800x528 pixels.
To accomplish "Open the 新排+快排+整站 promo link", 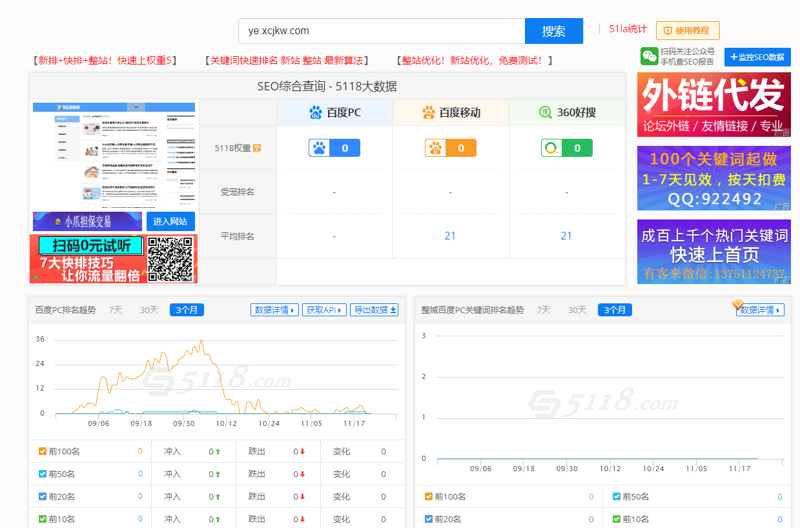I will (105, 61).
